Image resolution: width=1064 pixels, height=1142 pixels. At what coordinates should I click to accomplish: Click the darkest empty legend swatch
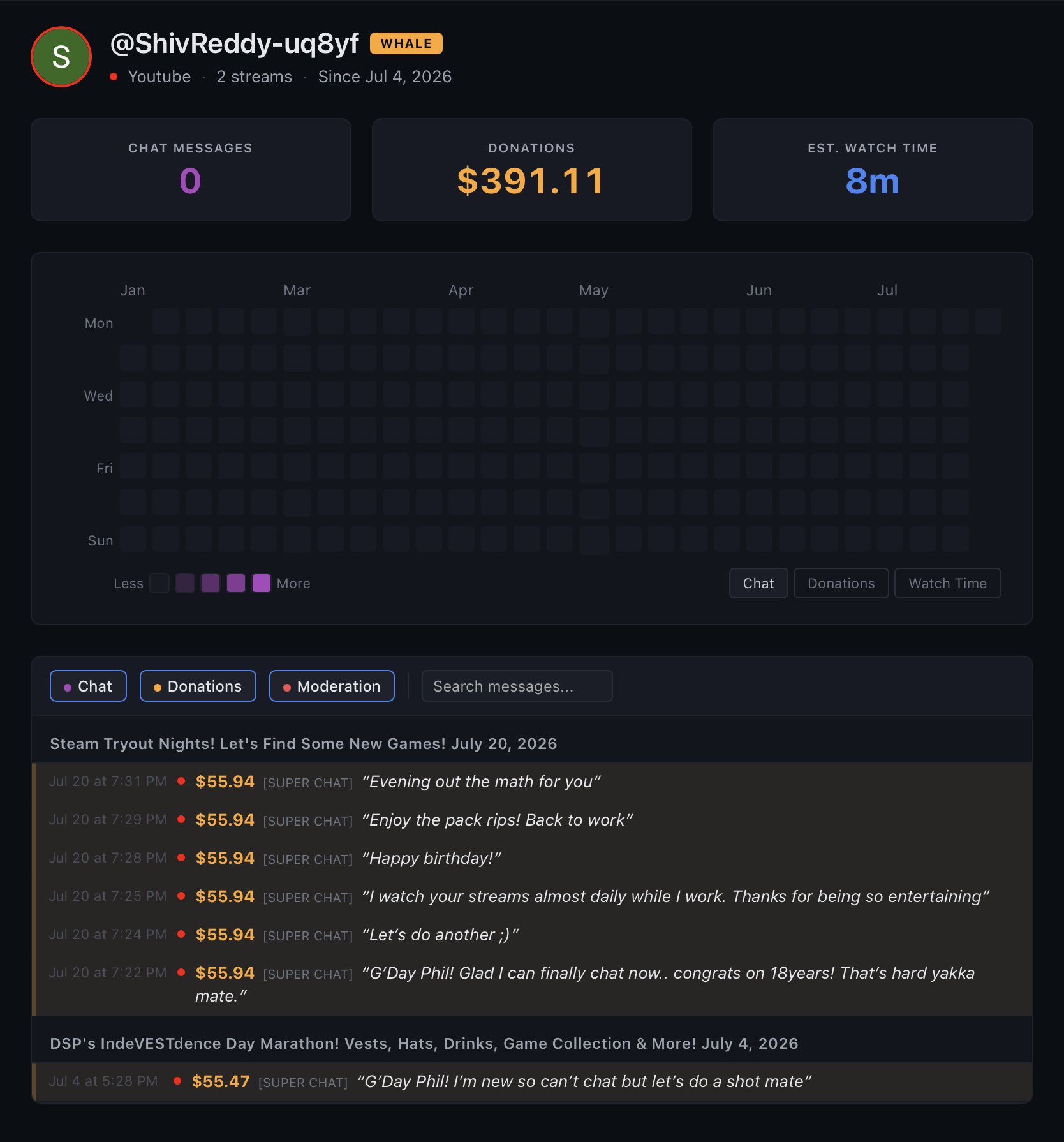(x=159, y=583)
